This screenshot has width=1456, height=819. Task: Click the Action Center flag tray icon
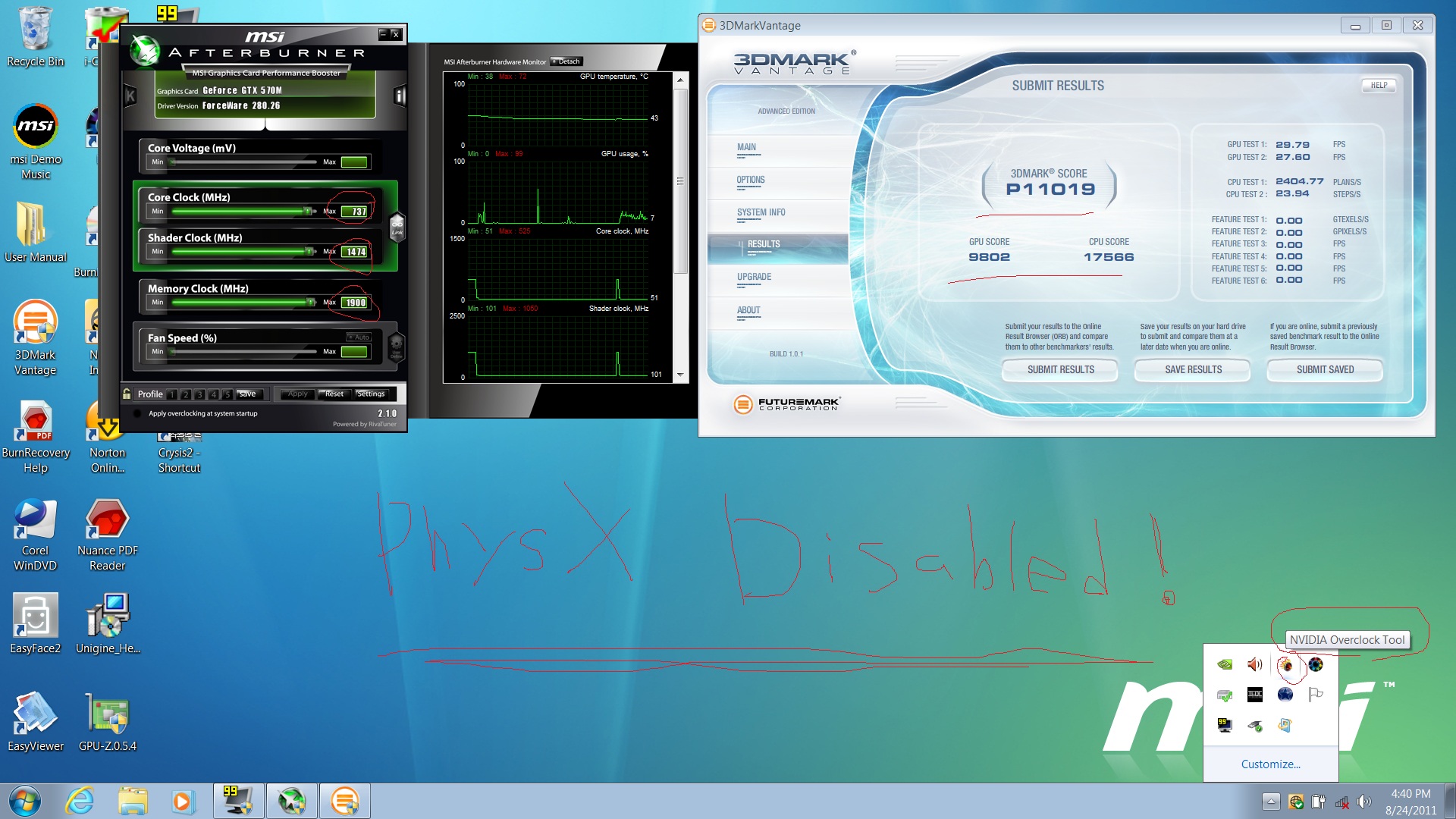(1316, 695)
